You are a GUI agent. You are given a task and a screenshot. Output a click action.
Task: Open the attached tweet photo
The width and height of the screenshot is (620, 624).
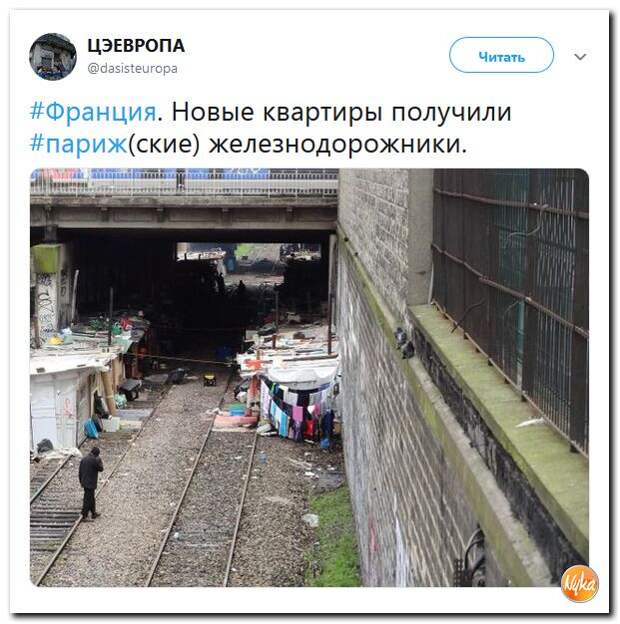pyautogui.click(x=309, y=377)
